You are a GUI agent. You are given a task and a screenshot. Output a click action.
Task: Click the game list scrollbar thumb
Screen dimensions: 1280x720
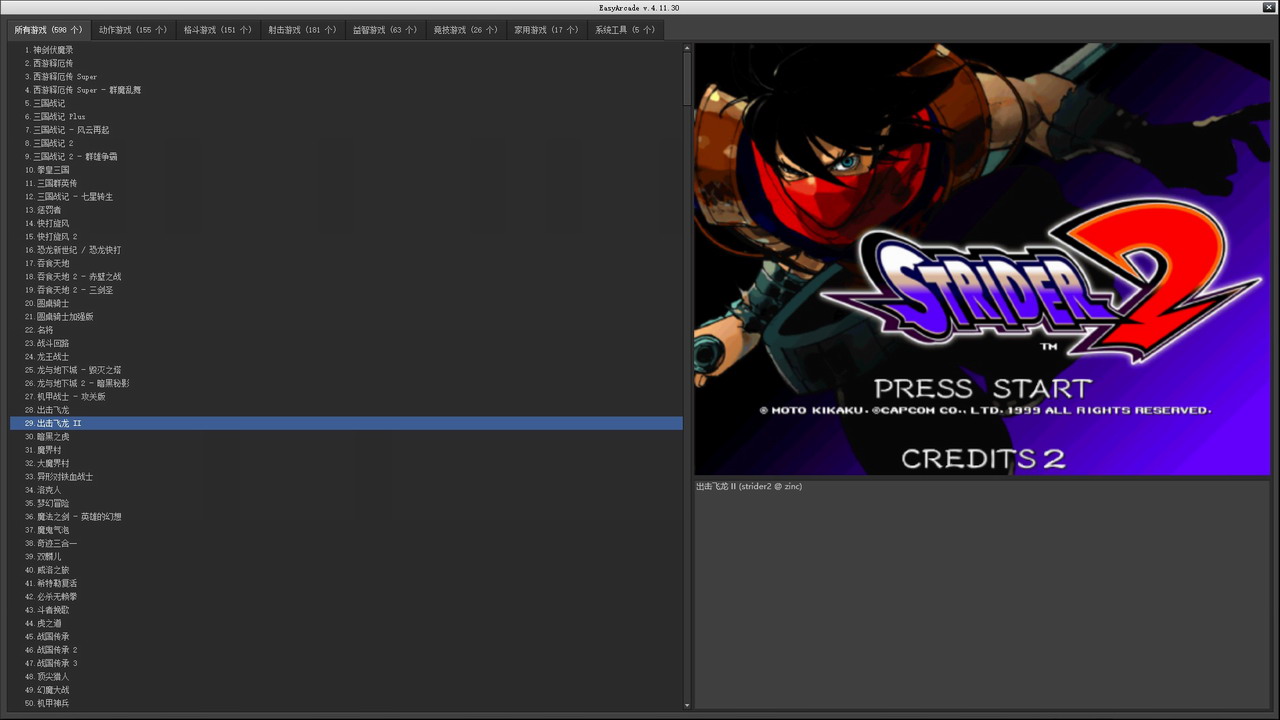687,79
